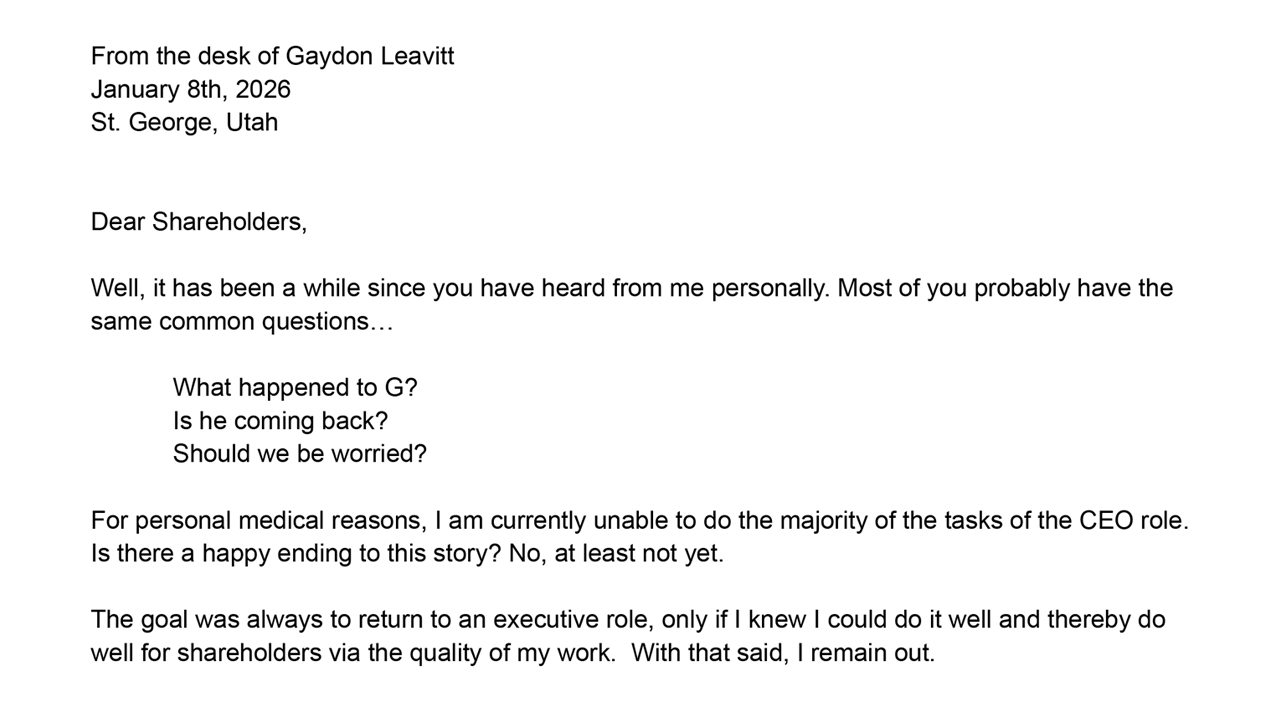Click the "St. George, Utah" location line
1280x720 pixels.
184,122
